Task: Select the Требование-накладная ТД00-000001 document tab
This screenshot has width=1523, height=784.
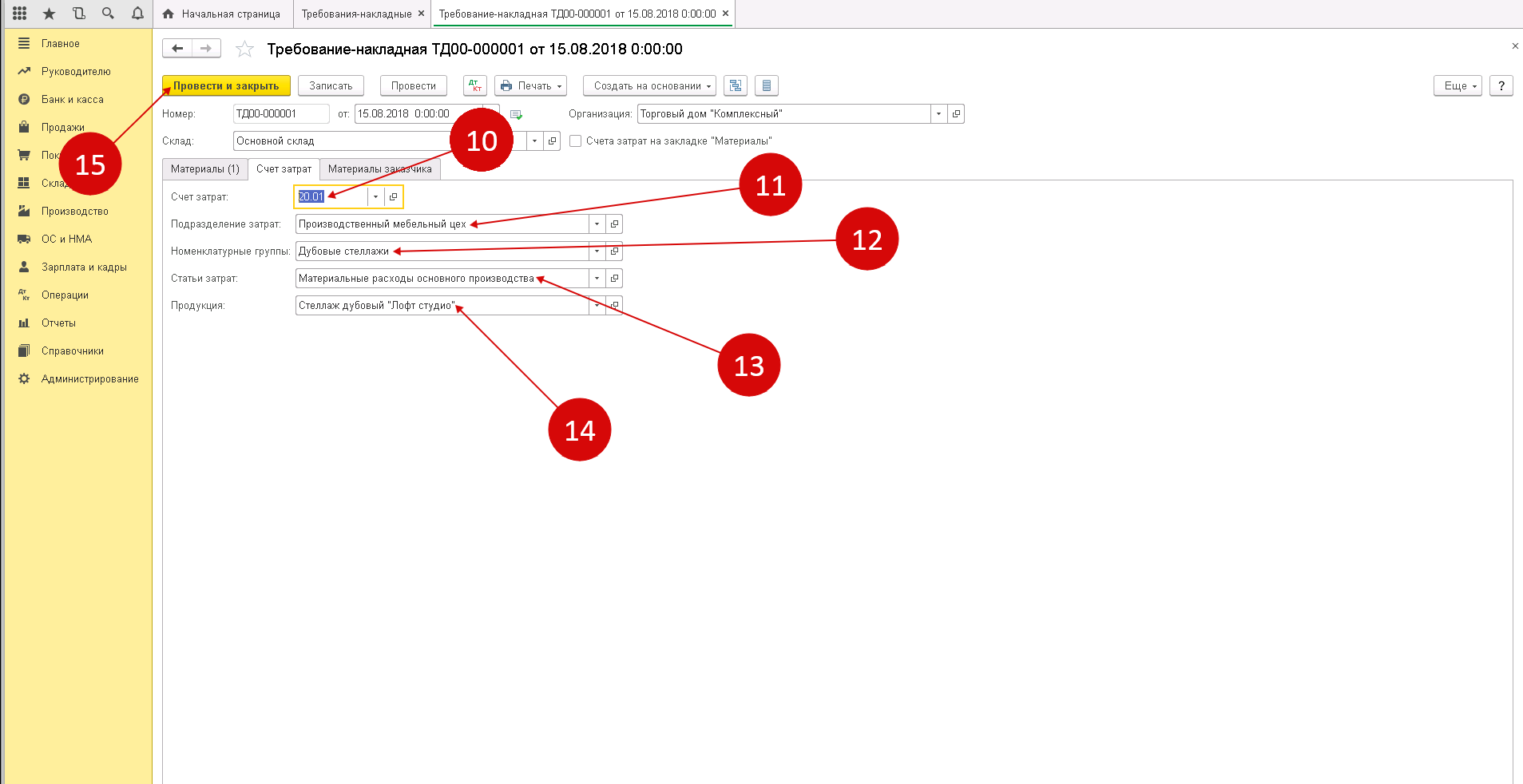Action: coord(577,14)
